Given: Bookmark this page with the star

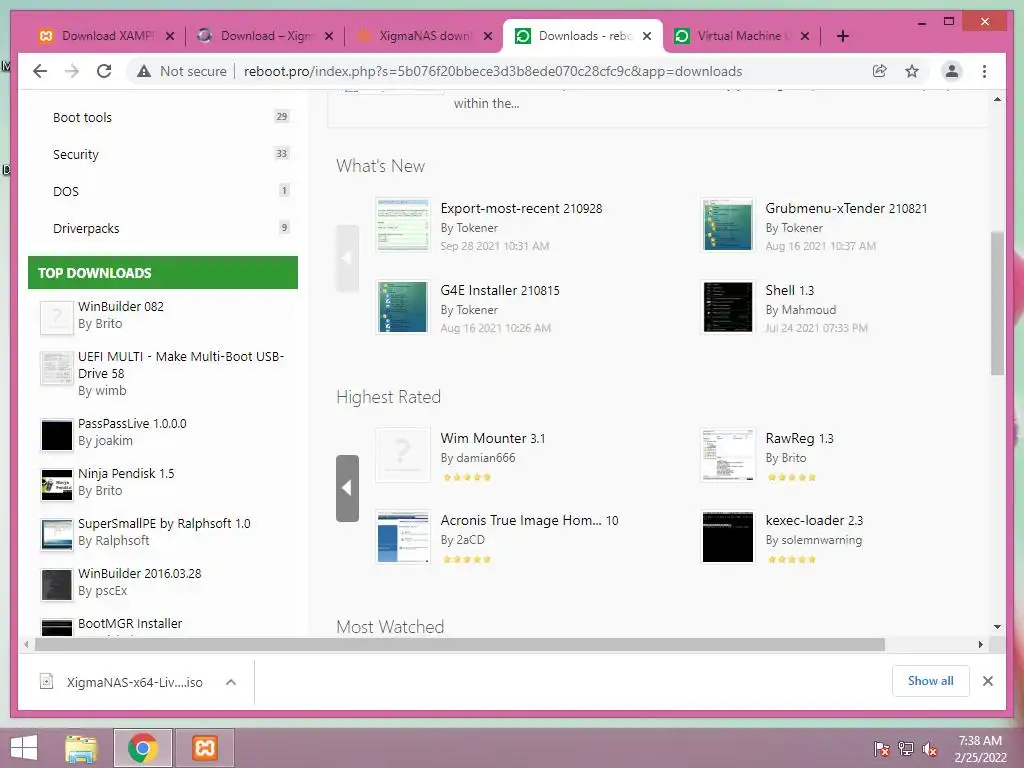Looking at the screenshot, I should (x=912, y=71).
